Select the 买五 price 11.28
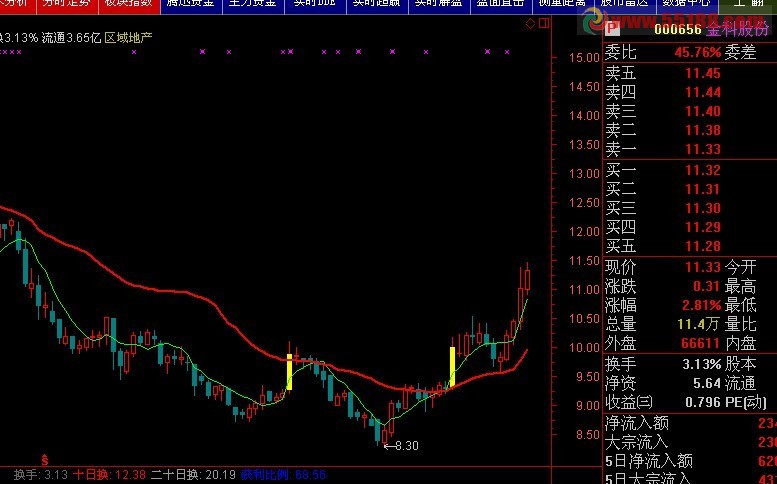777x484 pixels. pos(703,246)
